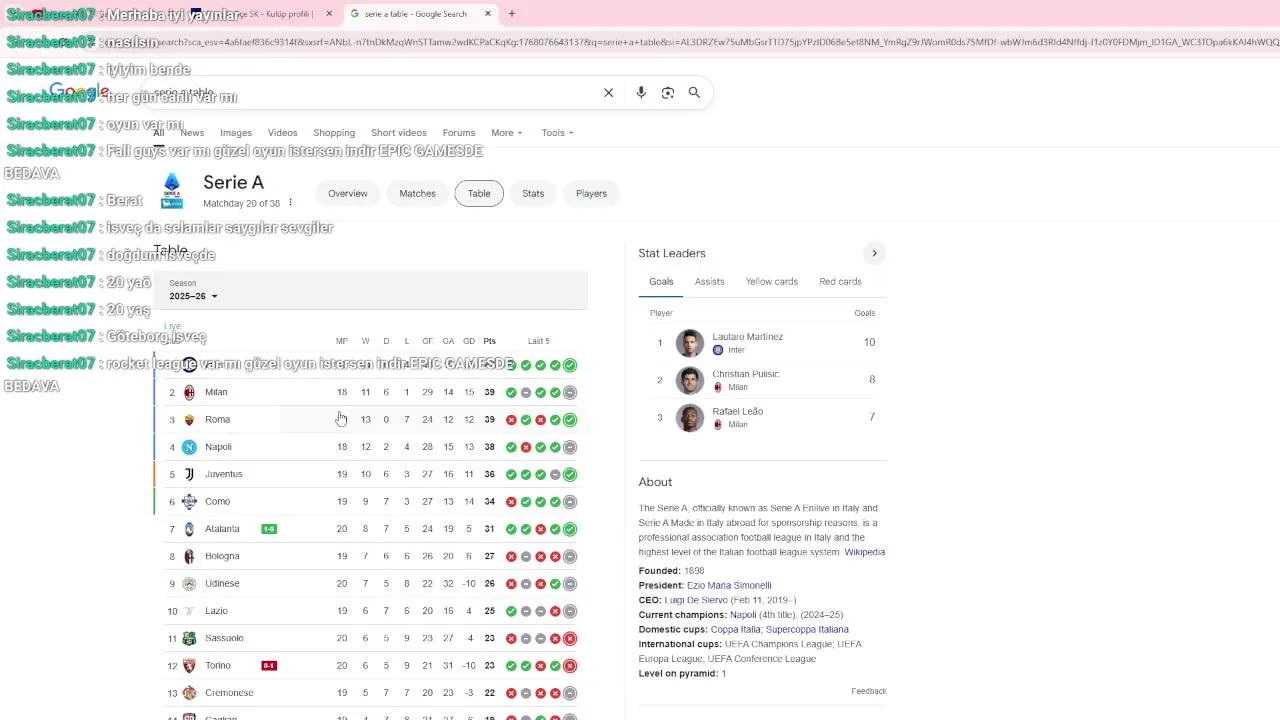The width and height of the screenshot is (1280, 720).
Task: Select the Players chip for Serie A
Action: 591,193
